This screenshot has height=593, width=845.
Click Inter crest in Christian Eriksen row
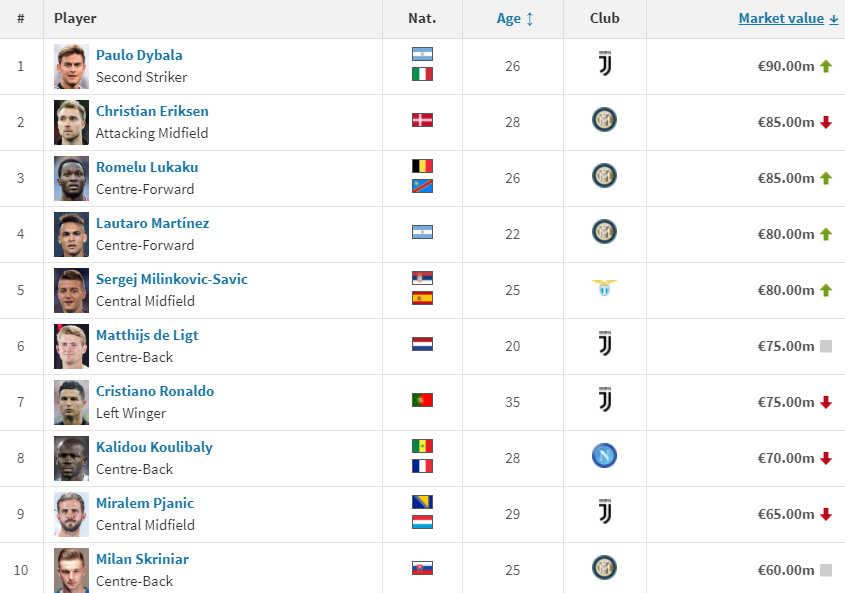pos(604,121)
